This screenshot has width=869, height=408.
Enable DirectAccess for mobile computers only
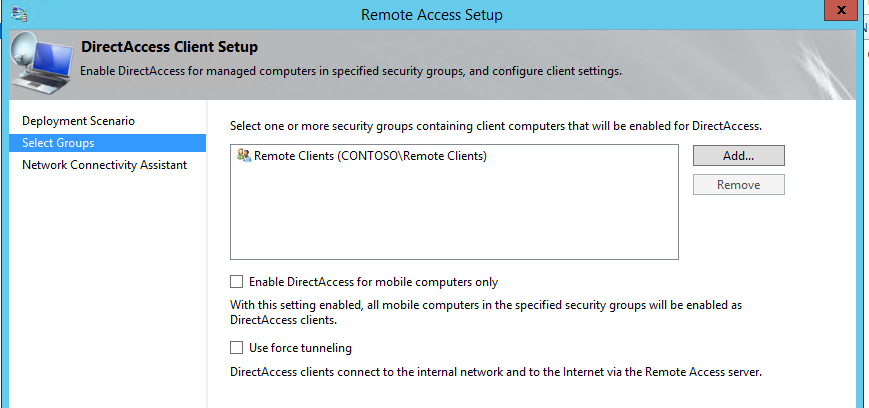tap(237, 282)
